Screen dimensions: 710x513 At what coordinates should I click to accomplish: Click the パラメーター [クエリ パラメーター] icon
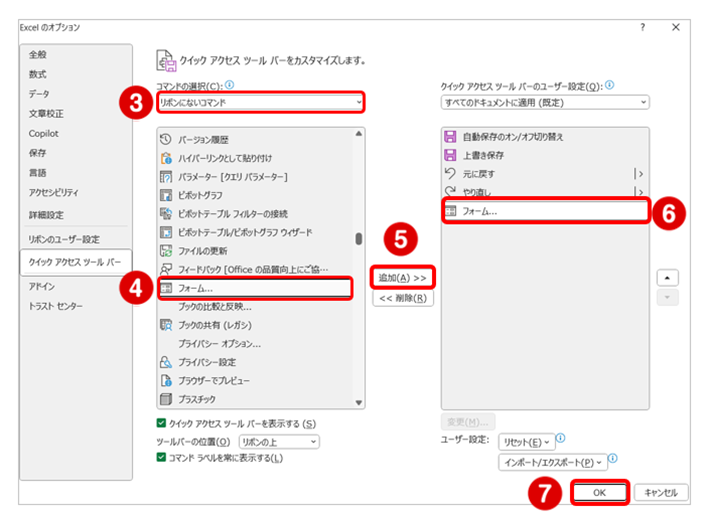point(166,177)
